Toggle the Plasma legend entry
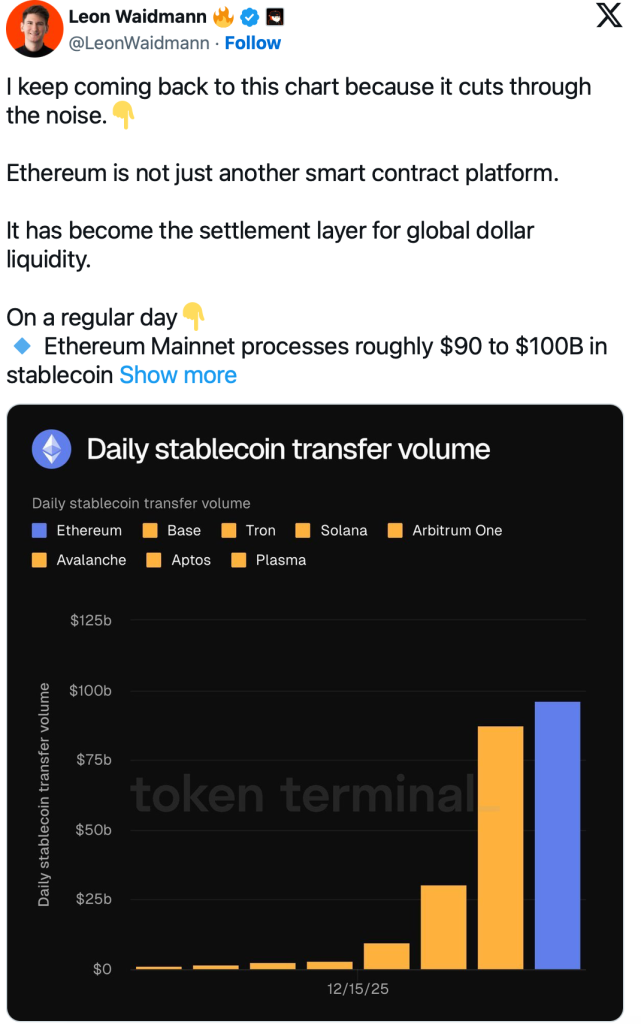This screenshot has height=1024, width=641. point(269,560)
